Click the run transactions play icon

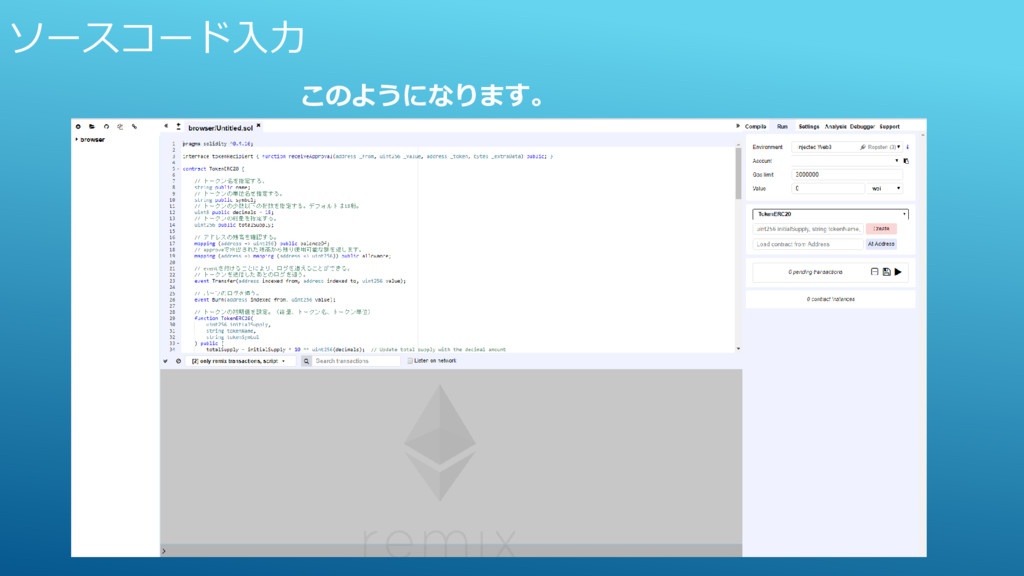[x=899, y=272]
